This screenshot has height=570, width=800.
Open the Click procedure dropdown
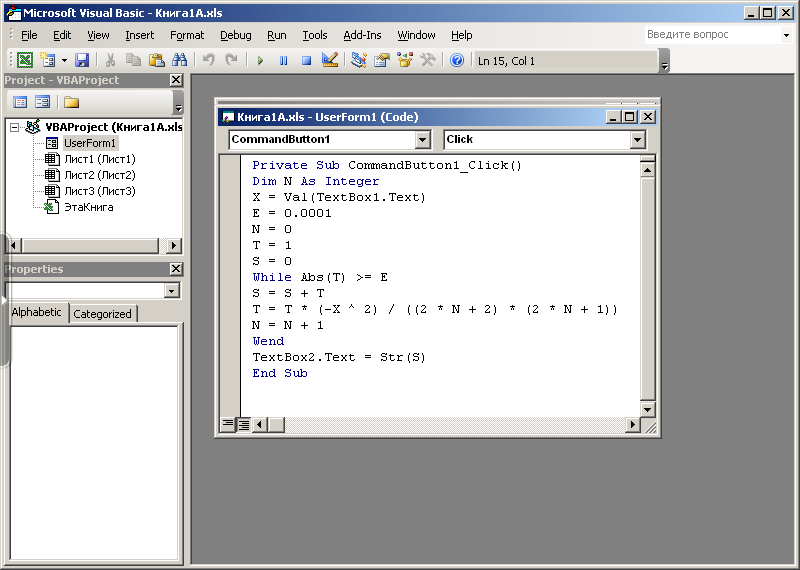pos(637,139)
